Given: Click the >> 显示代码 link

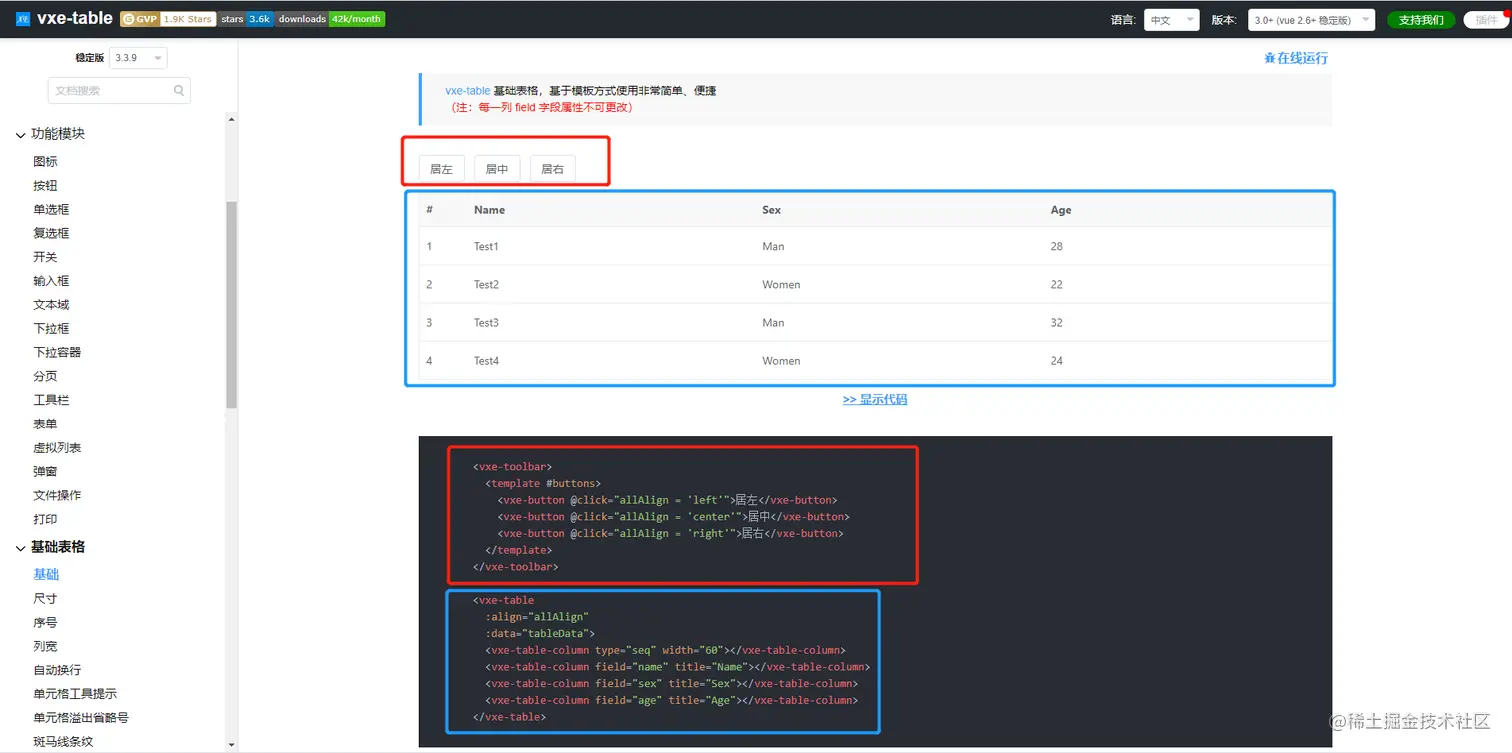Looking at the screenshot, I should pos(875,399).
